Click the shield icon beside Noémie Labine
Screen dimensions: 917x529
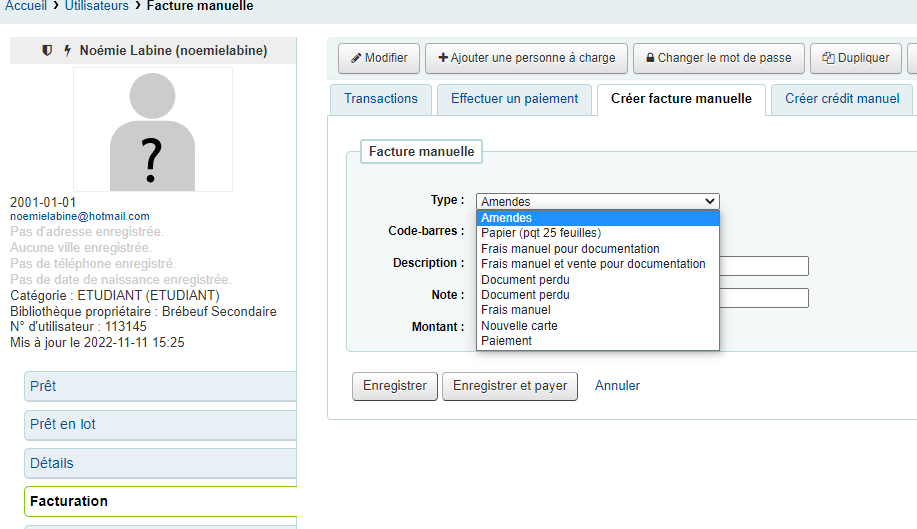click(47, 50)
